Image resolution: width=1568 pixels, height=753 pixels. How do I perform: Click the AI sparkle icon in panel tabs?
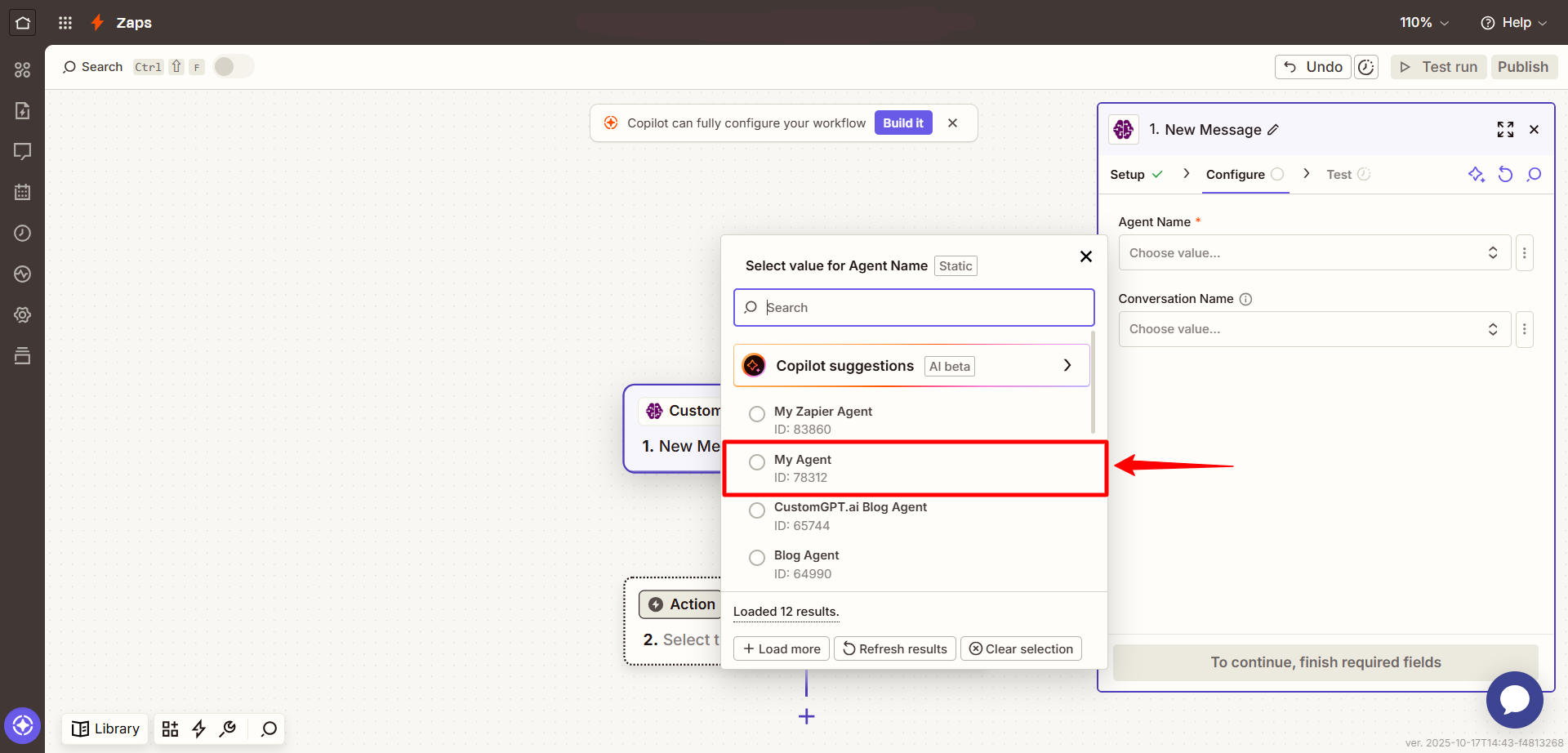click(1476, 174)
